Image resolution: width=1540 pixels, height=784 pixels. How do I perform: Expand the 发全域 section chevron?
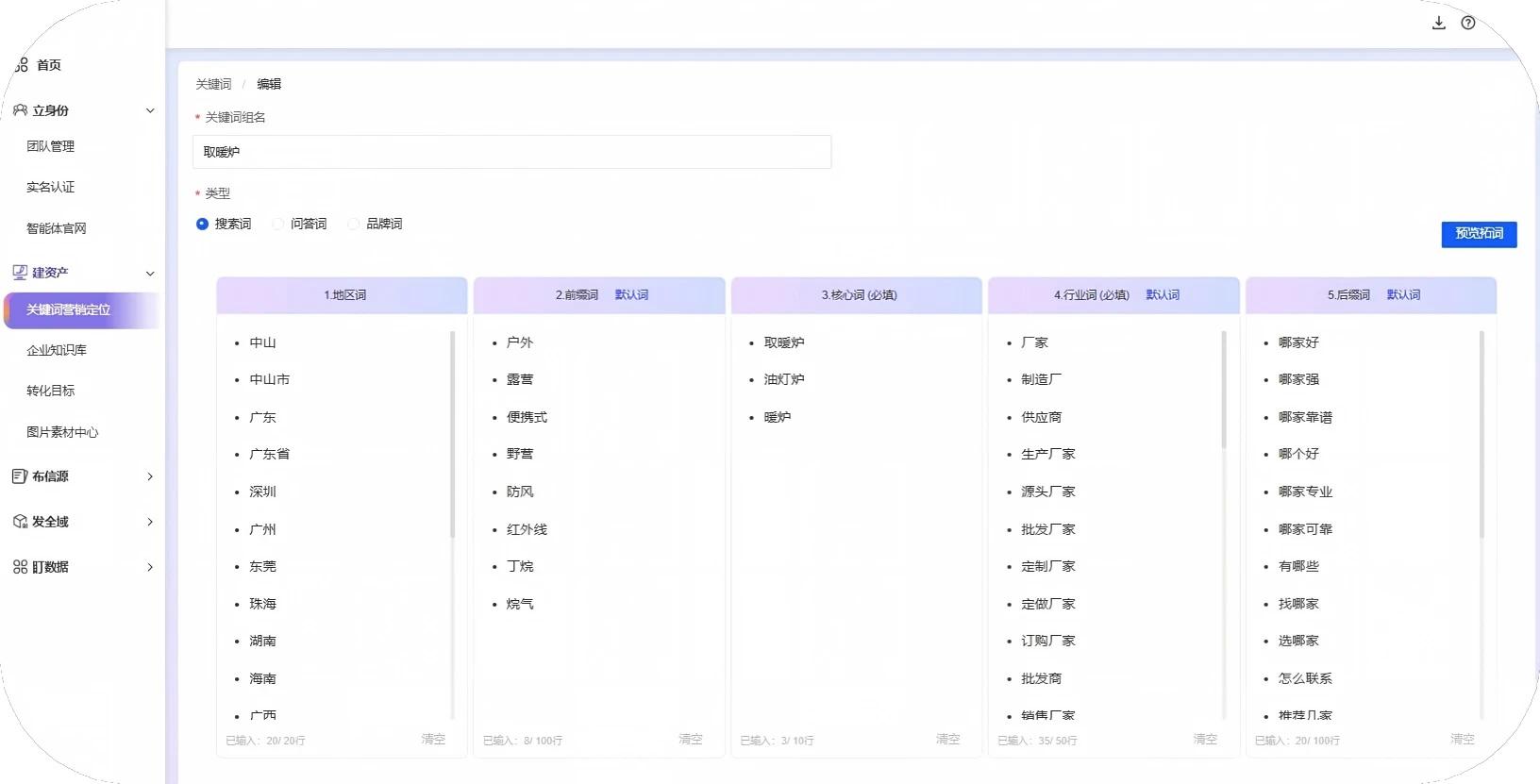point(150,522)
